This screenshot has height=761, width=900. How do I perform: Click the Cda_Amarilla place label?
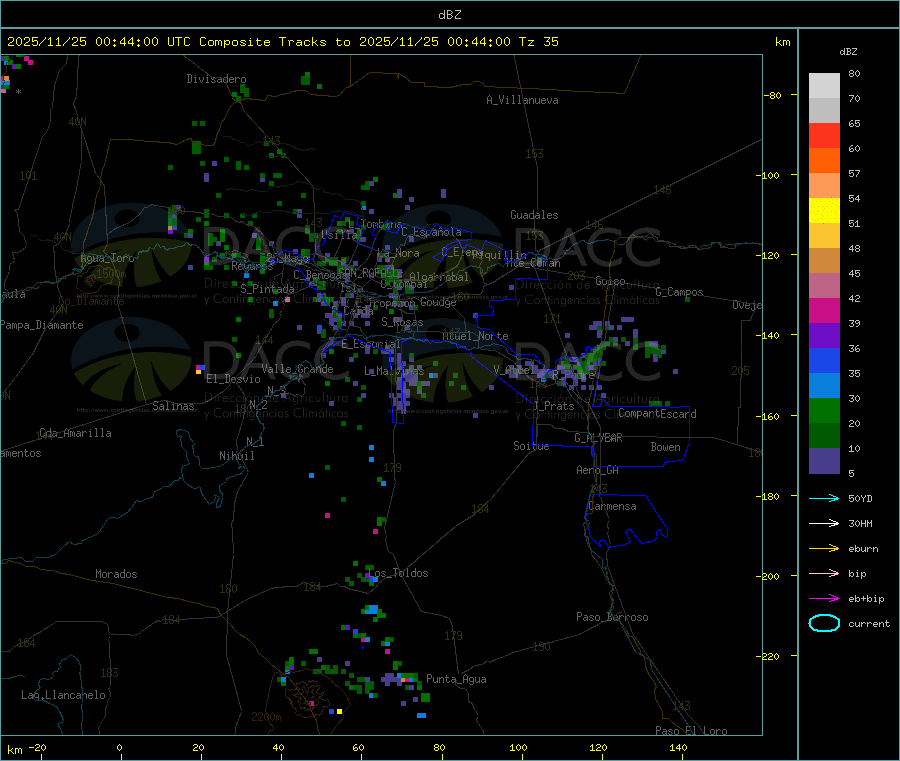75,433
